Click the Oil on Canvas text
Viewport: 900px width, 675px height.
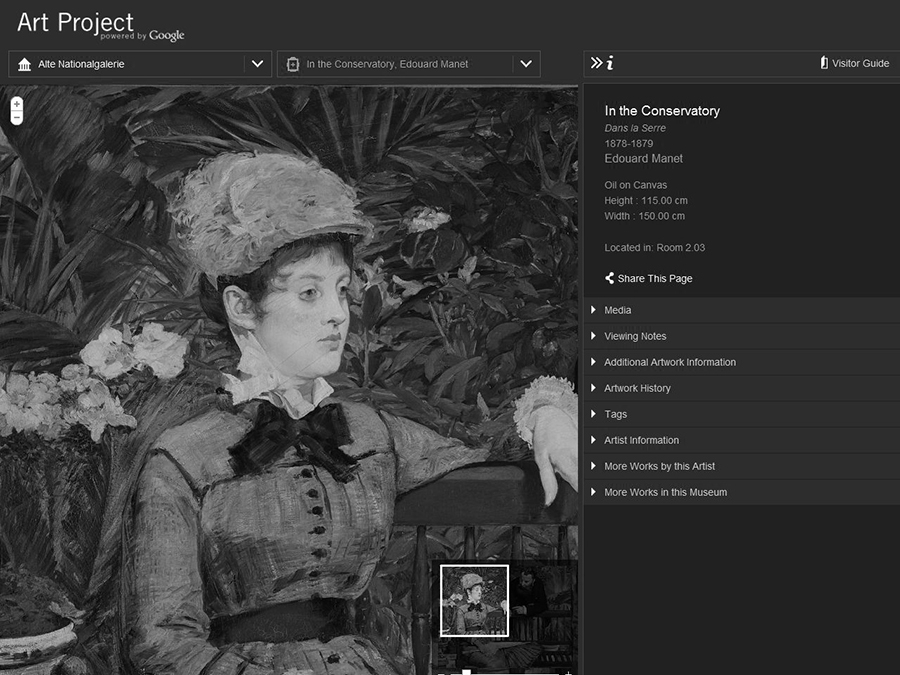[x=635, y=185]
